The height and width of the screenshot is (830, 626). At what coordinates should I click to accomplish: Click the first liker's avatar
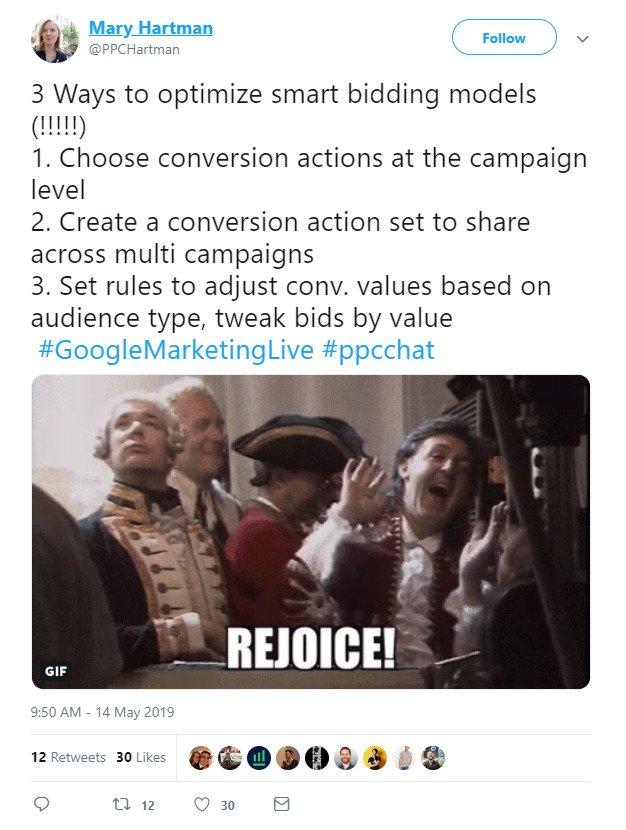201,758
